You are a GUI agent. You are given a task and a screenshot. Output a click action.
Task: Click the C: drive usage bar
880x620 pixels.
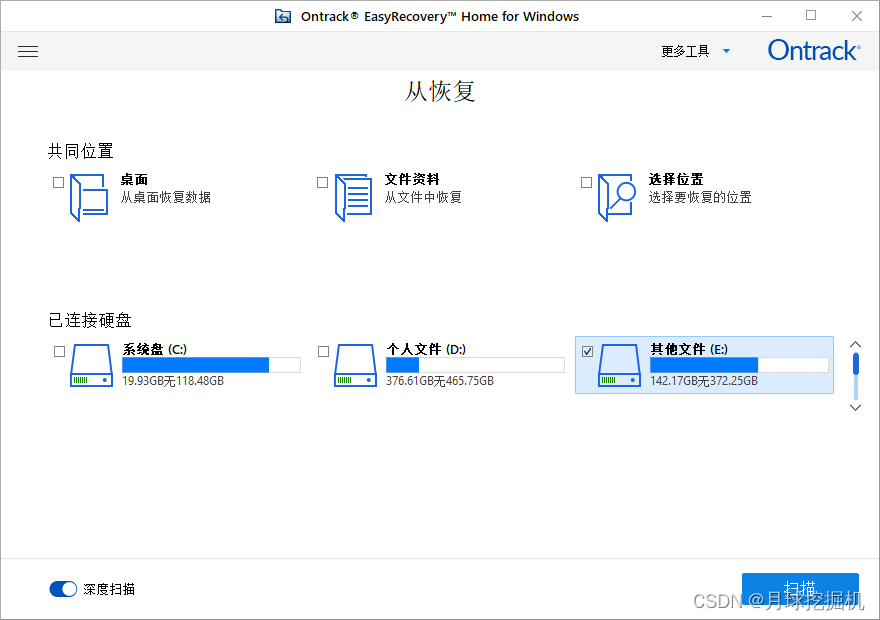click(211, 365)
